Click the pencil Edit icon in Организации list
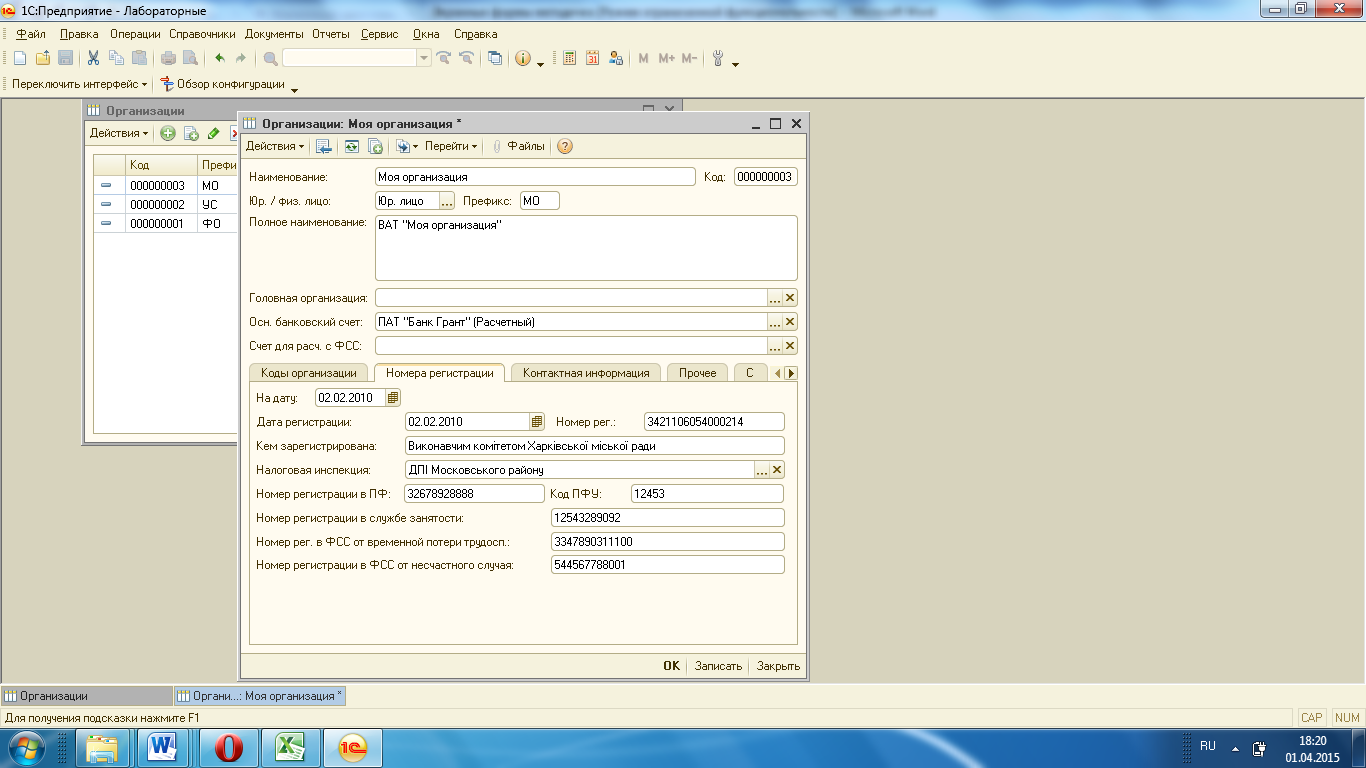The height and width of the screenshot is (768, 1366). point(213,133)
